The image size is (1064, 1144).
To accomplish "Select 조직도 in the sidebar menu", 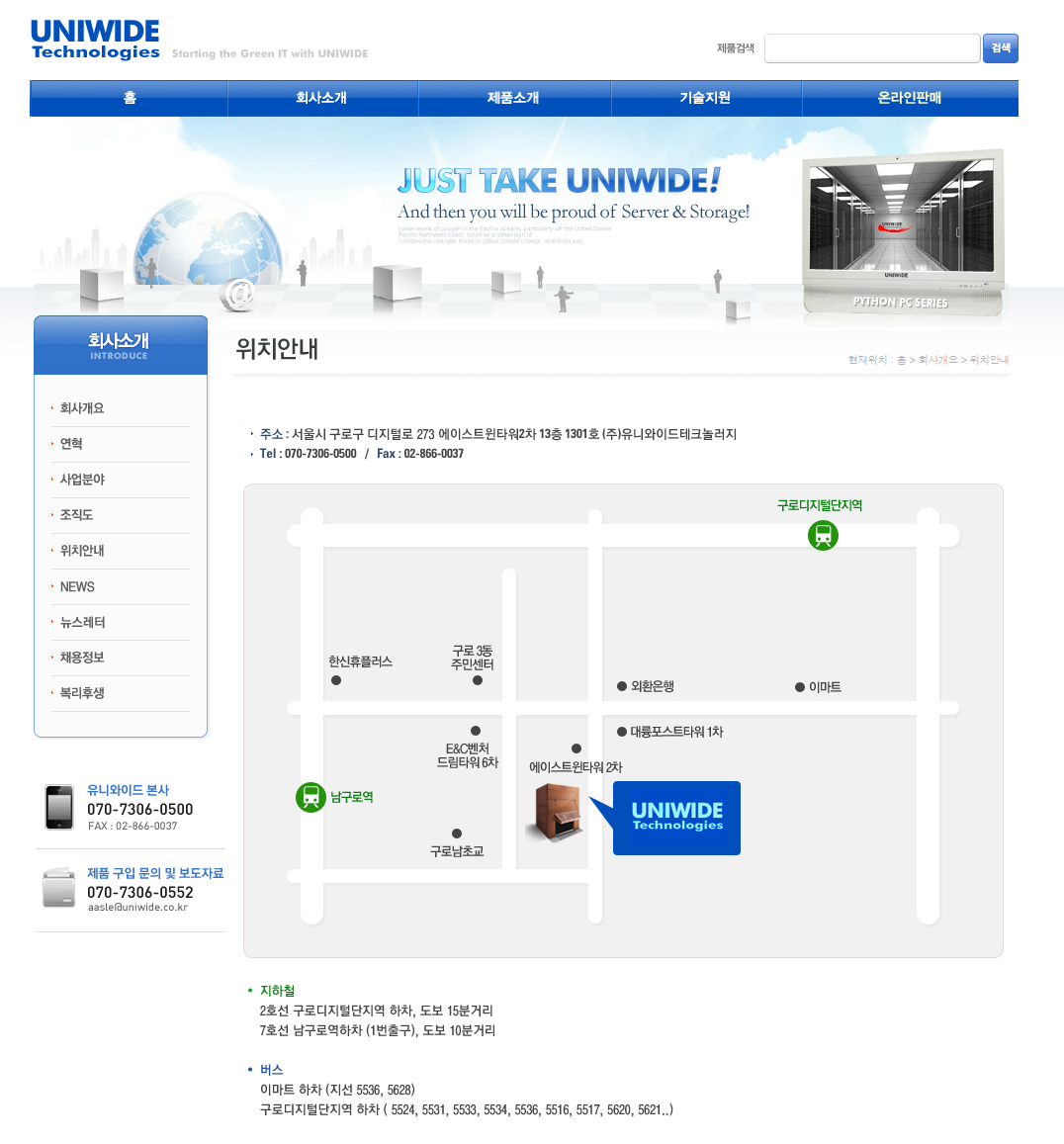I will 76,515.
